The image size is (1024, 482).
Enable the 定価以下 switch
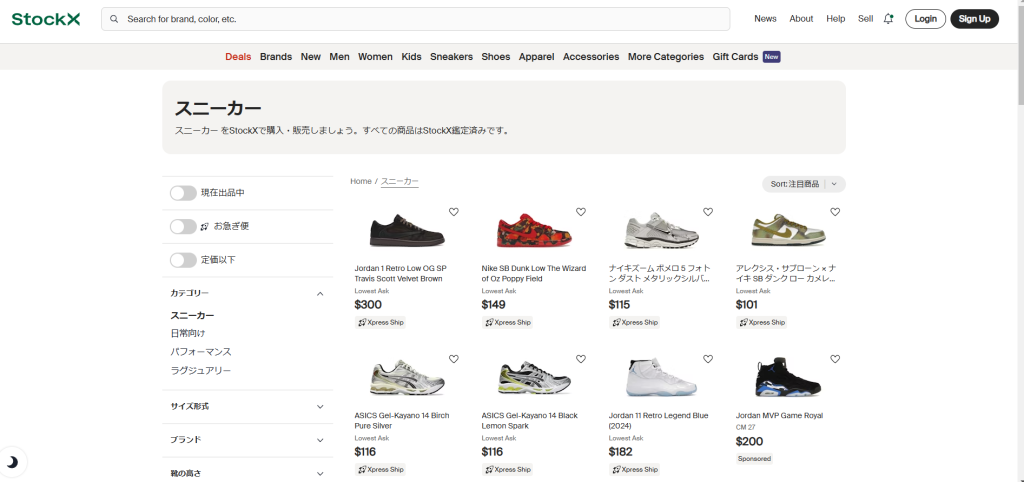coord(183,260)
